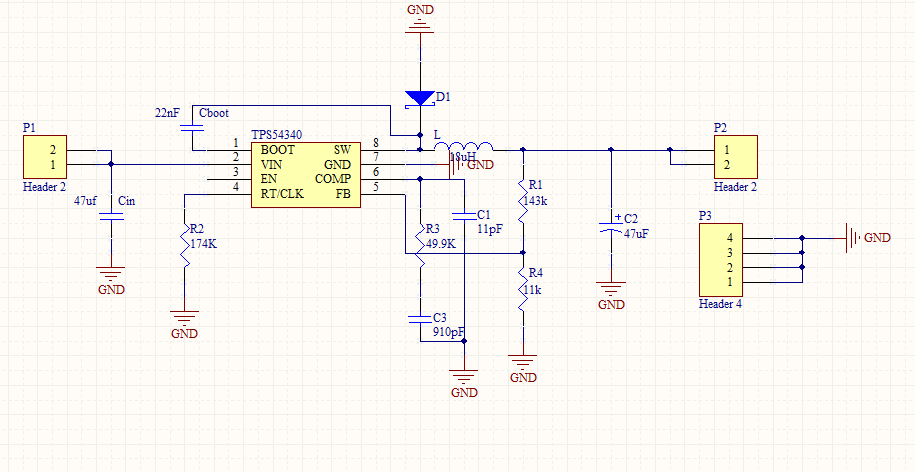Click the Header 2 label under P2

736,187
